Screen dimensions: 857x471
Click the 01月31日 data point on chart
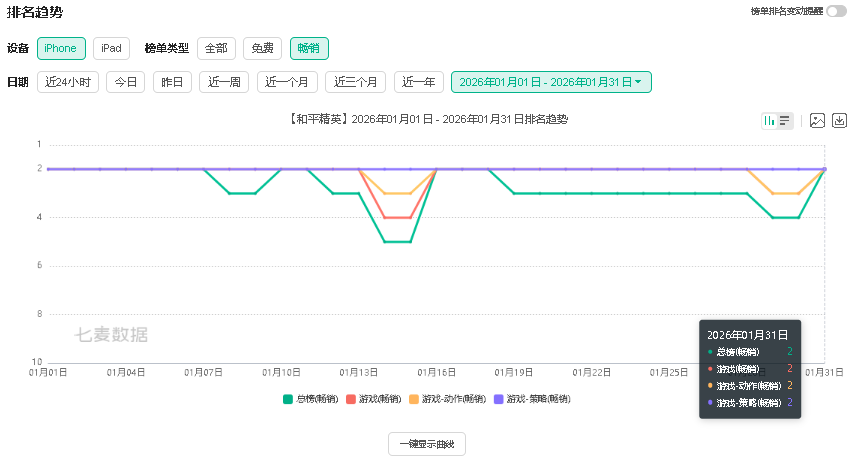click(825, 169)
